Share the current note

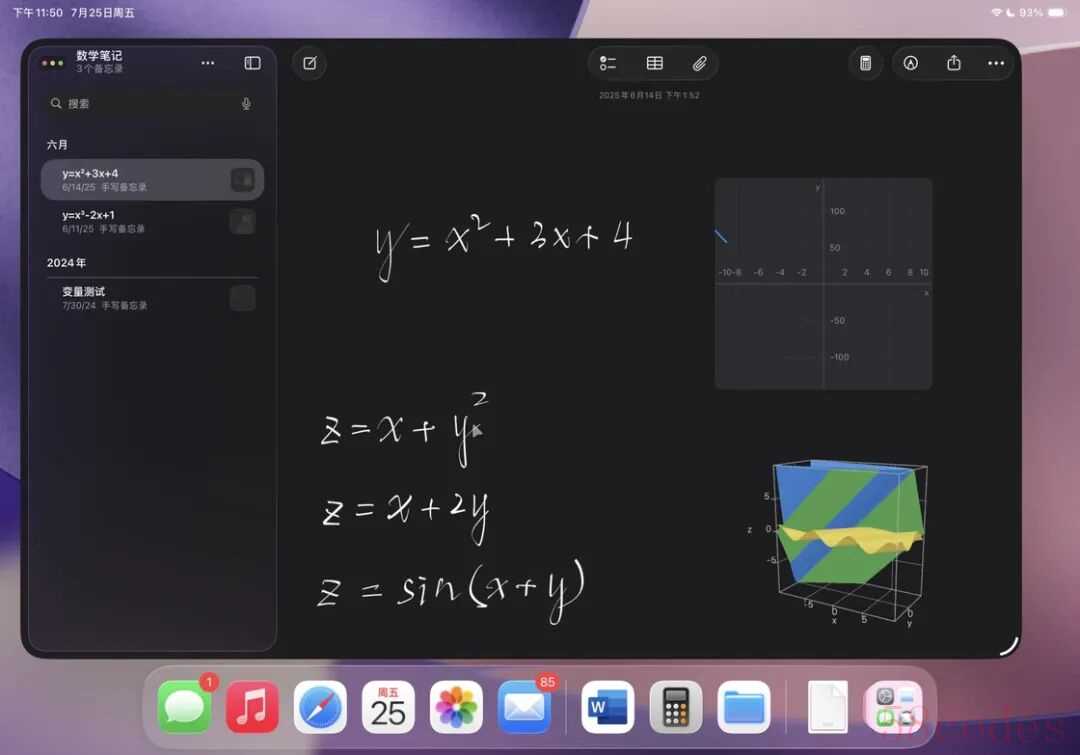pos(953,63)
